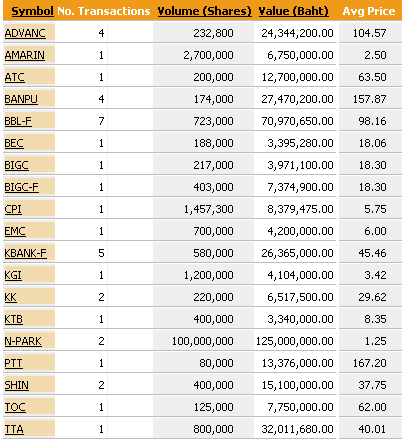Select the CPI stock link
Viewport: 402px width, 439px height.
tap(13, 209)
